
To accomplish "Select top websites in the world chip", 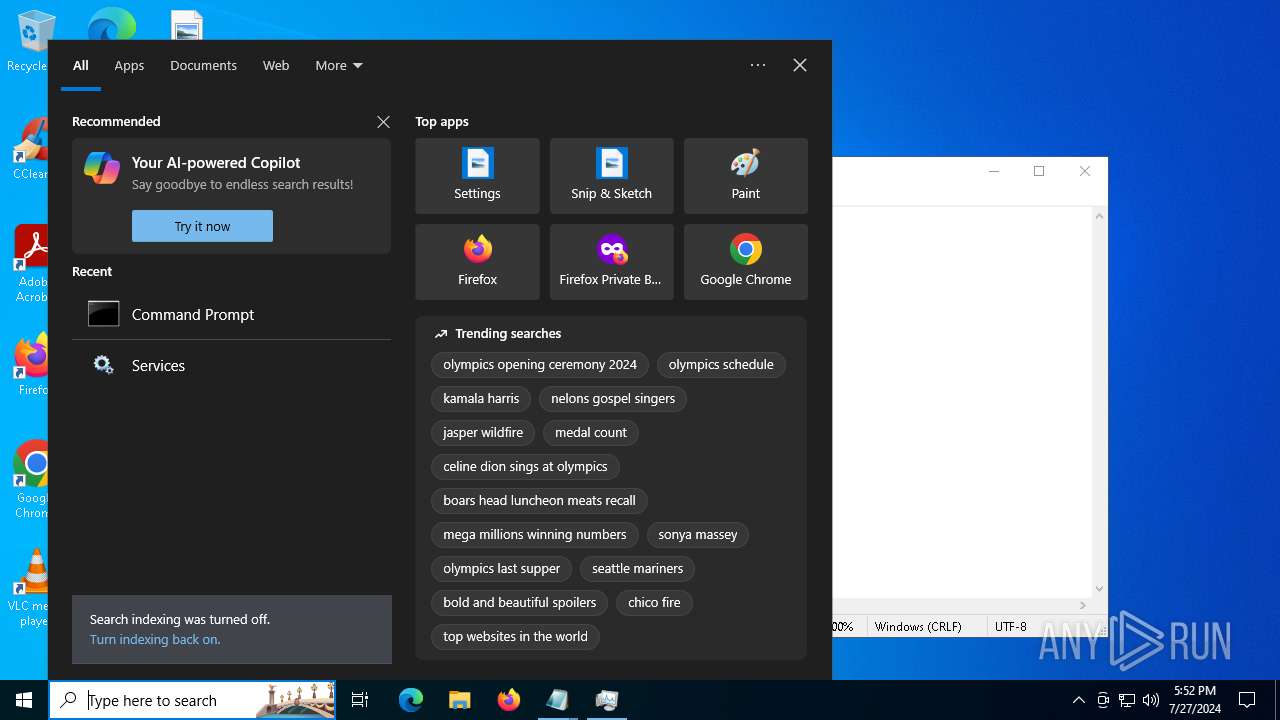I will (x=515, y=637).
